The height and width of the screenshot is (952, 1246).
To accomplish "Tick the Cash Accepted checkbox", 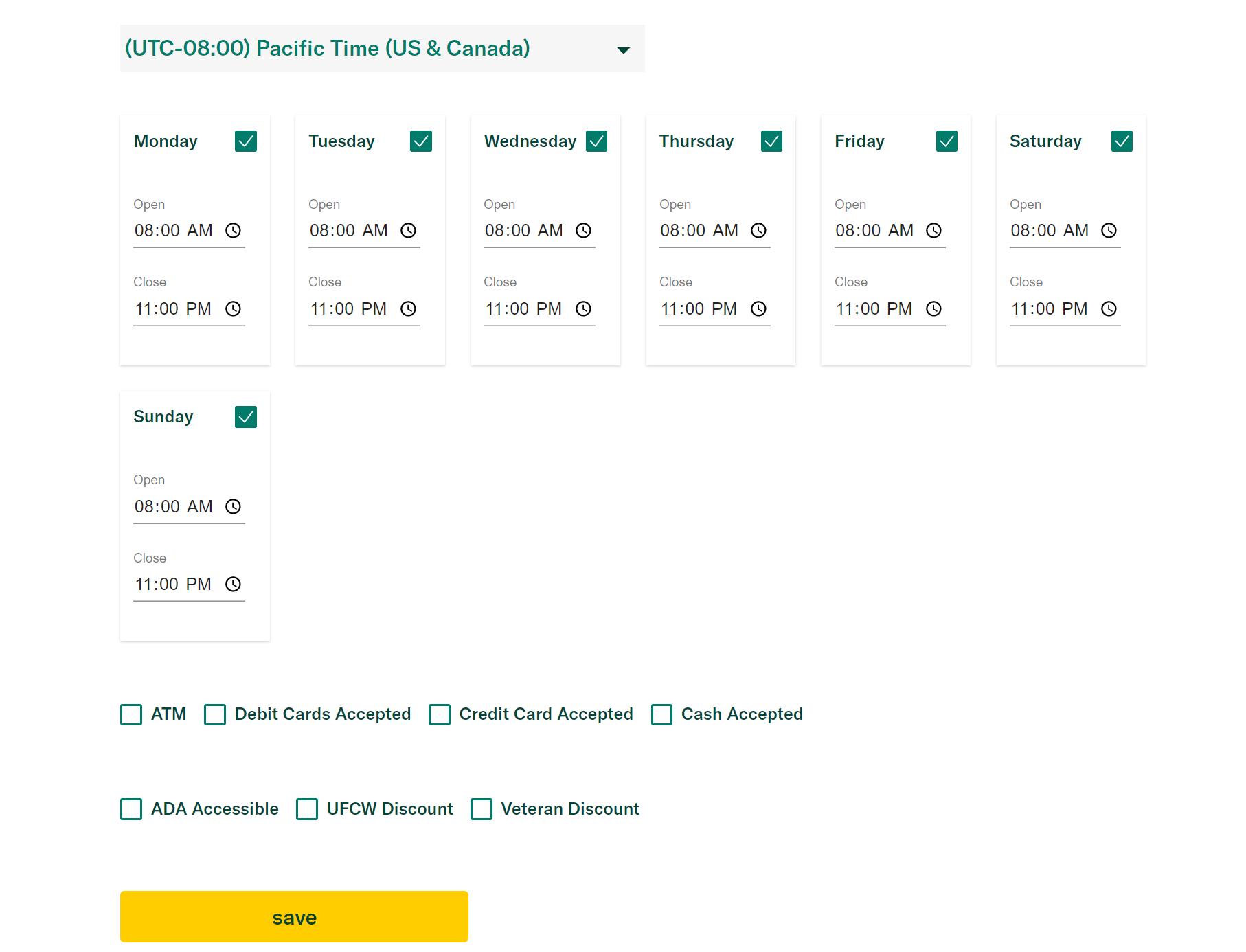I will [x=662, y=714].
